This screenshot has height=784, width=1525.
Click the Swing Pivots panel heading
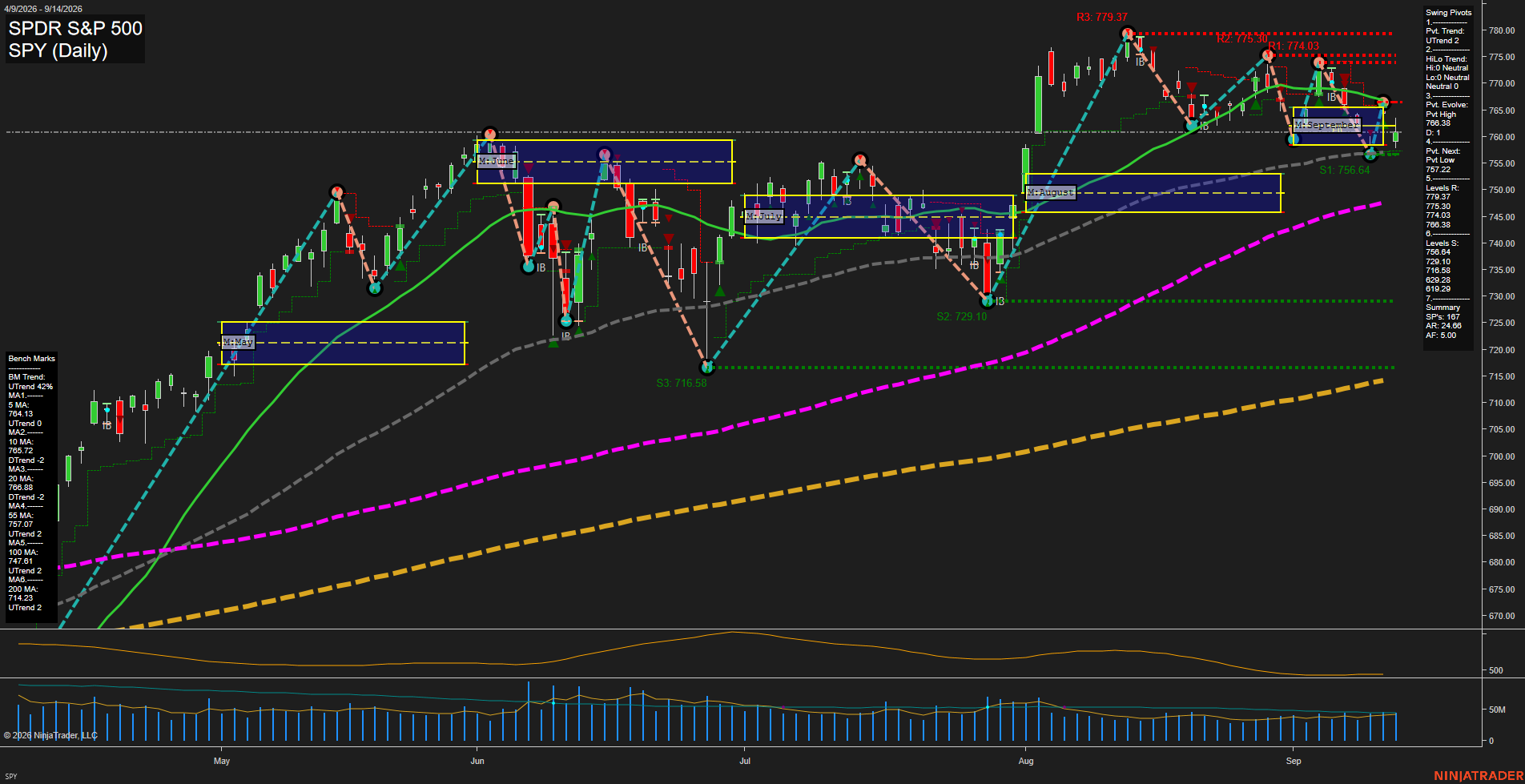[x=1448, y=13]
